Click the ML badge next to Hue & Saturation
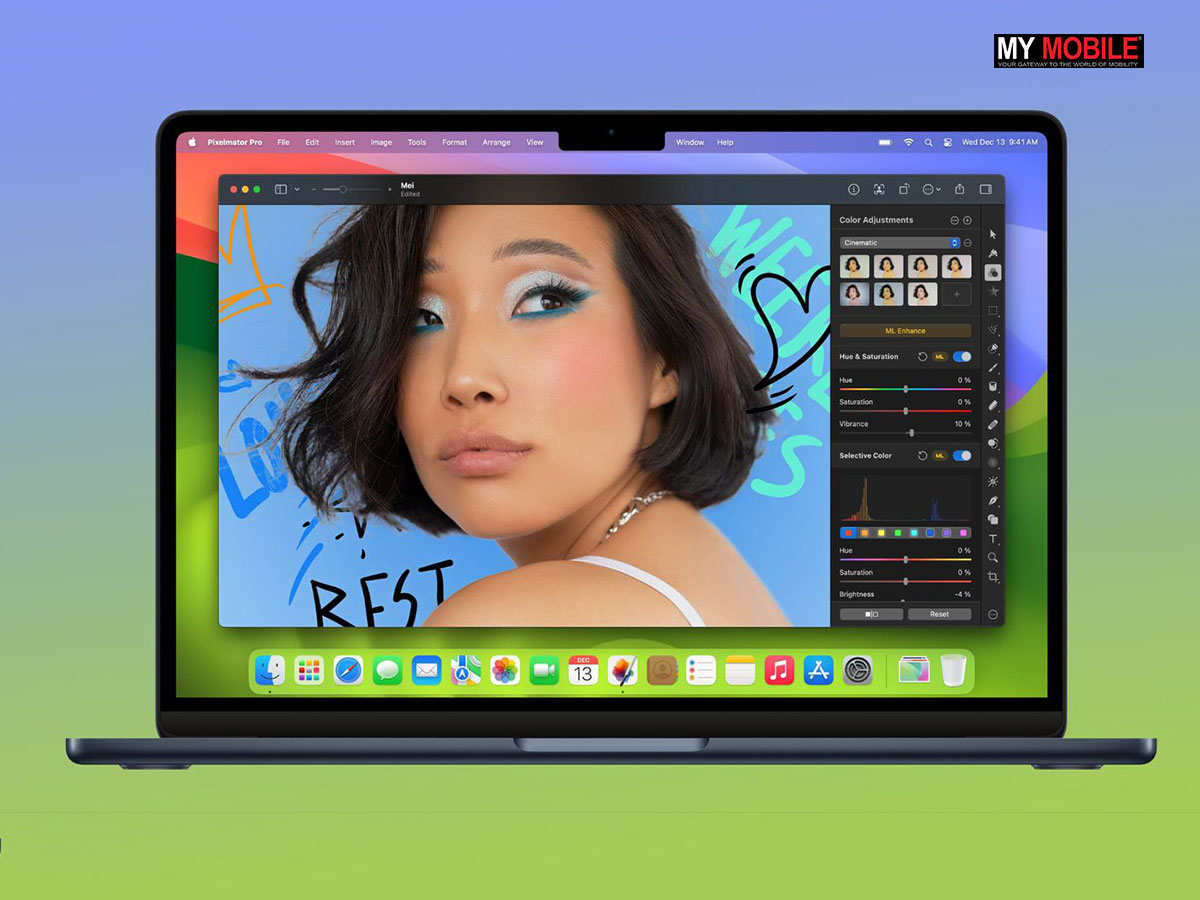The width and height of the screenshot is (1200, 900). (x=940, y=356)
